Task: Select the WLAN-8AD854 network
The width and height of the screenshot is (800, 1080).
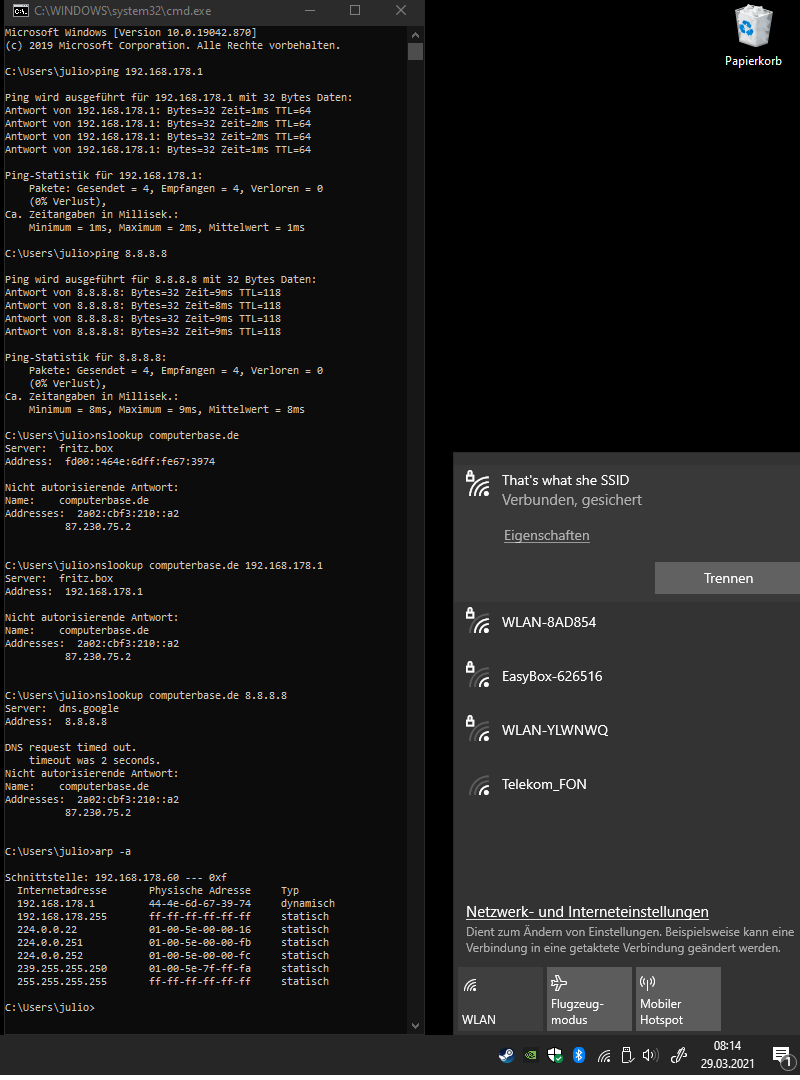Action: click(626, 622)
